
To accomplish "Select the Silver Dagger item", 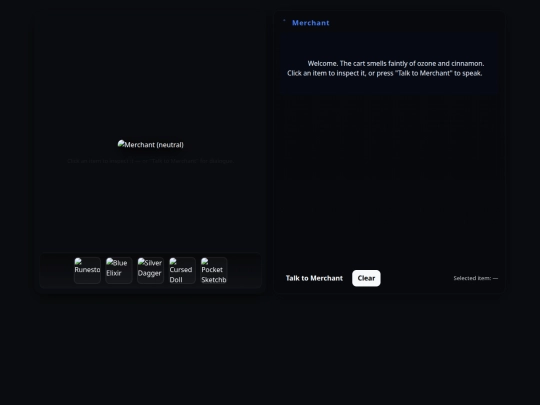I will coord(150,270).
